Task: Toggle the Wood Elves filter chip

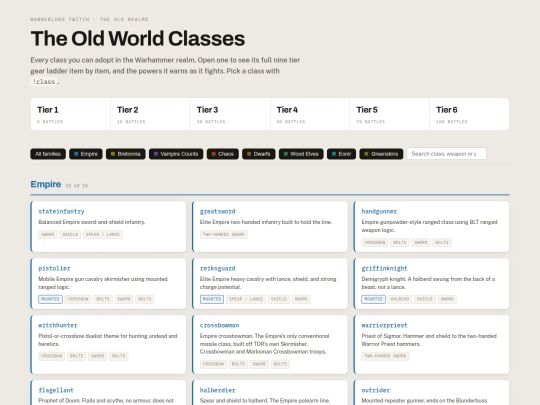Action: [301, 154]
